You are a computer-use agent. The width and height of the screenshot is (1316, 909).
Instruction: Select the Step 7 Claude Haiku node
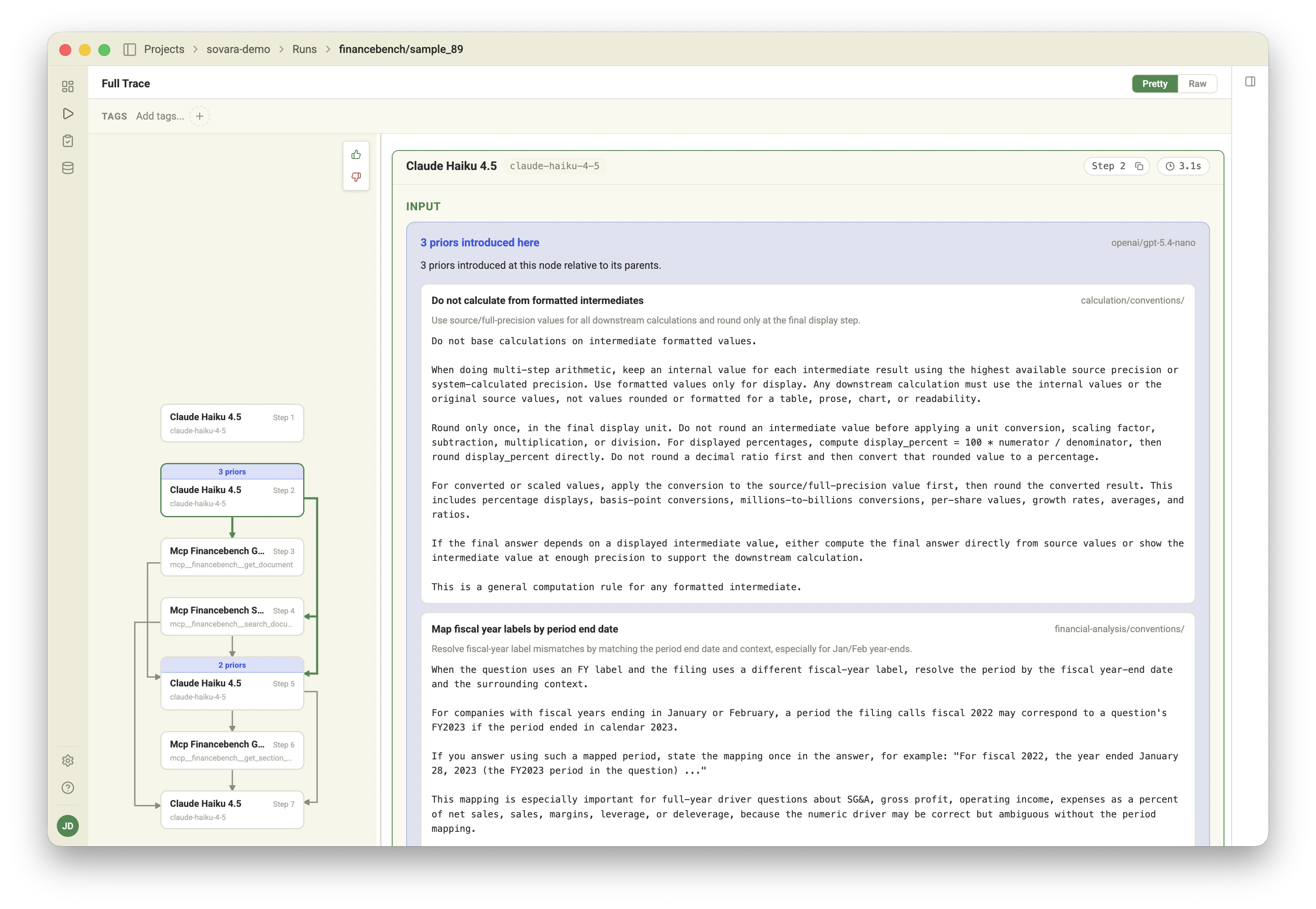coord(232,810)
